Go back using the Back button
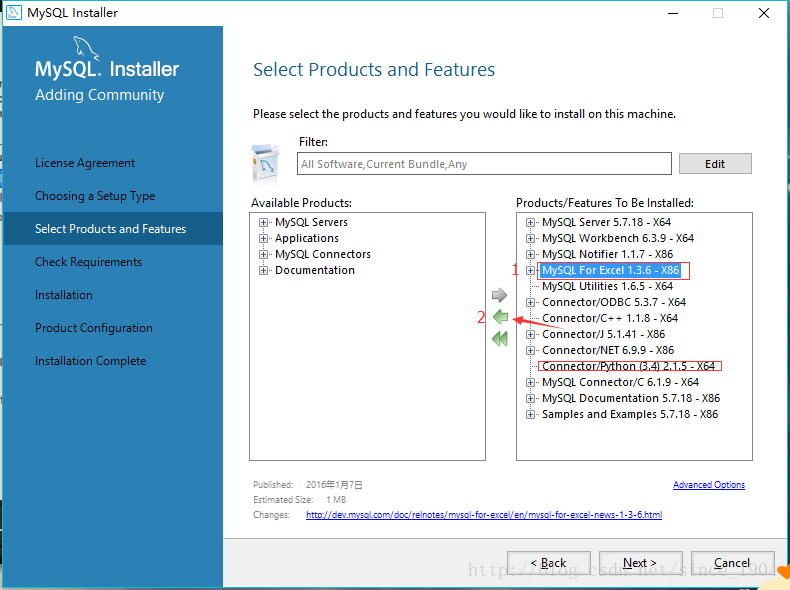This screenshot has height=590, width=790. point(548,563)
